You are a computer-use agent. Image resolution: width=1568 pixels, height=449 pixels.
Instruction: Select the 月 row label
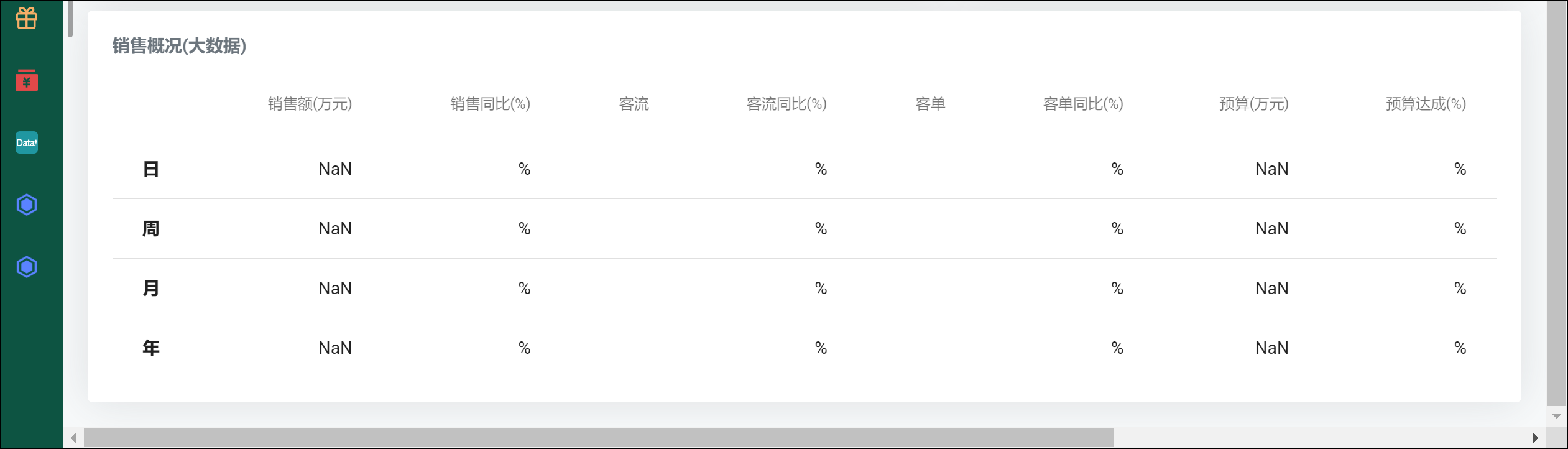click(x=151, y=289)
